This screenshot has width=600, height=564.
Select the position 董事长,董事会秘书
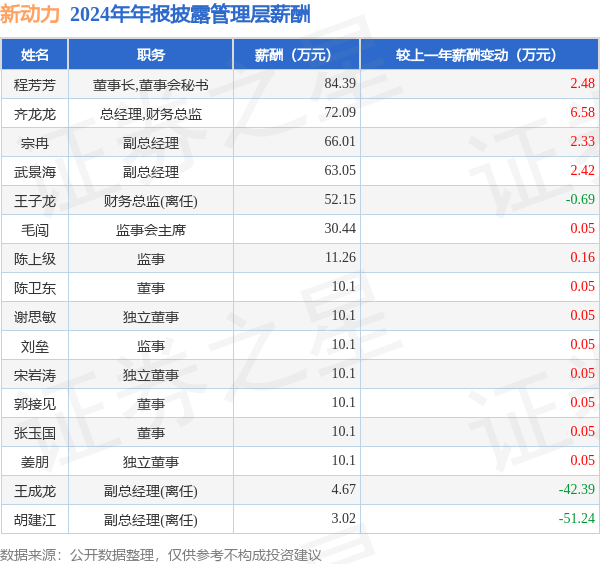(x=151, y=85)
